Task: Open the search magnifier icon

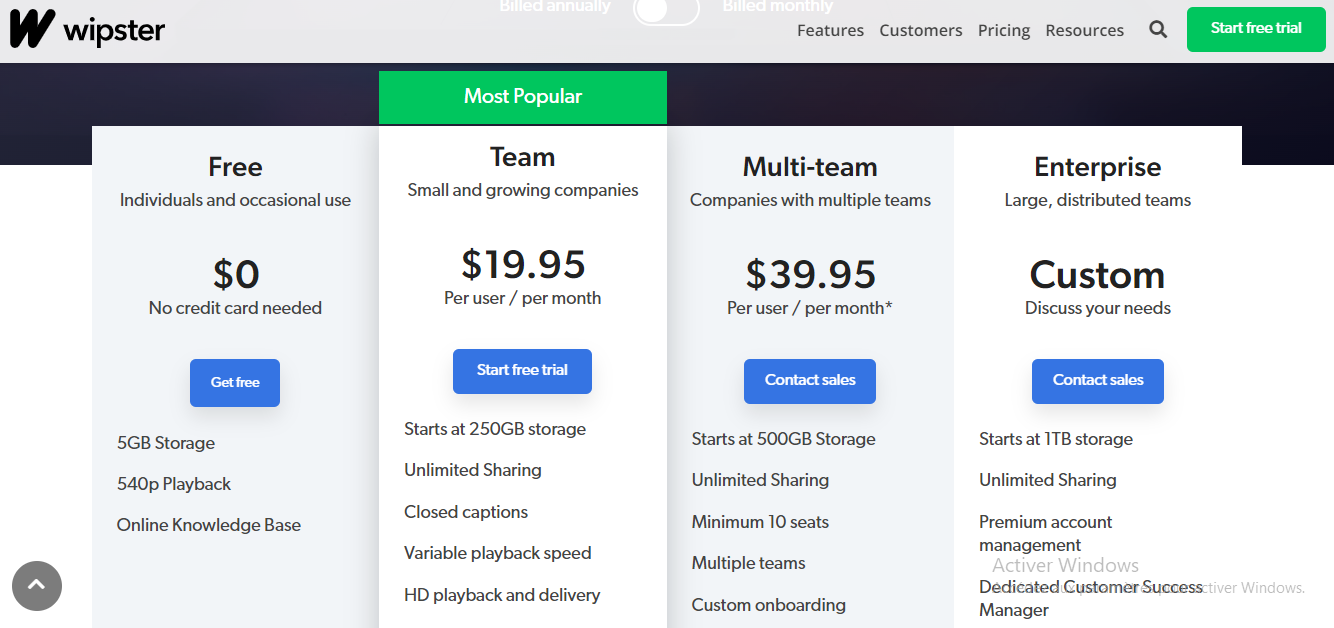Action: click(x=1158, y=30)
